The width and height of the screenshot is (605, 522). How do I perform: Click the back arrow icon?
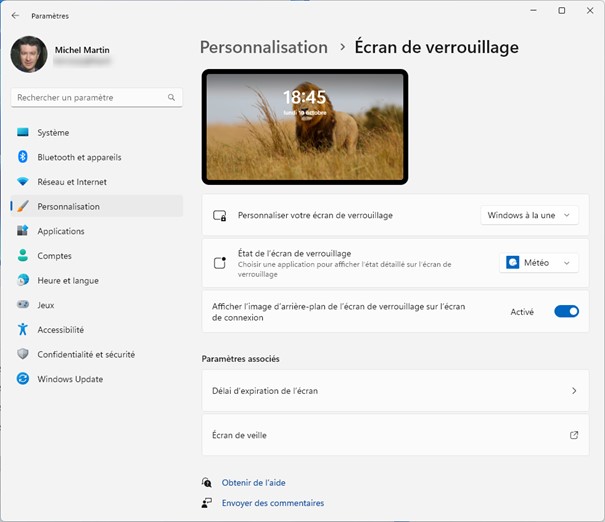pos(15,15)
